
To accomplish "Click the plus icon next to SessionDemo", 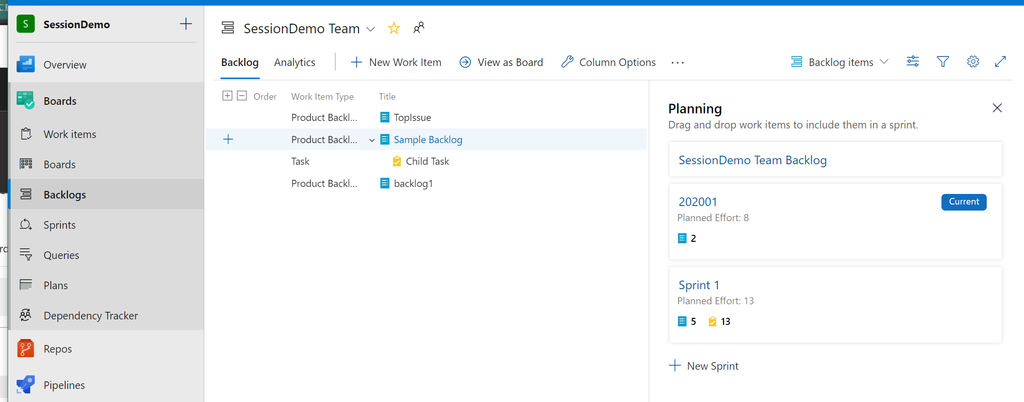I will click(186, 24).
